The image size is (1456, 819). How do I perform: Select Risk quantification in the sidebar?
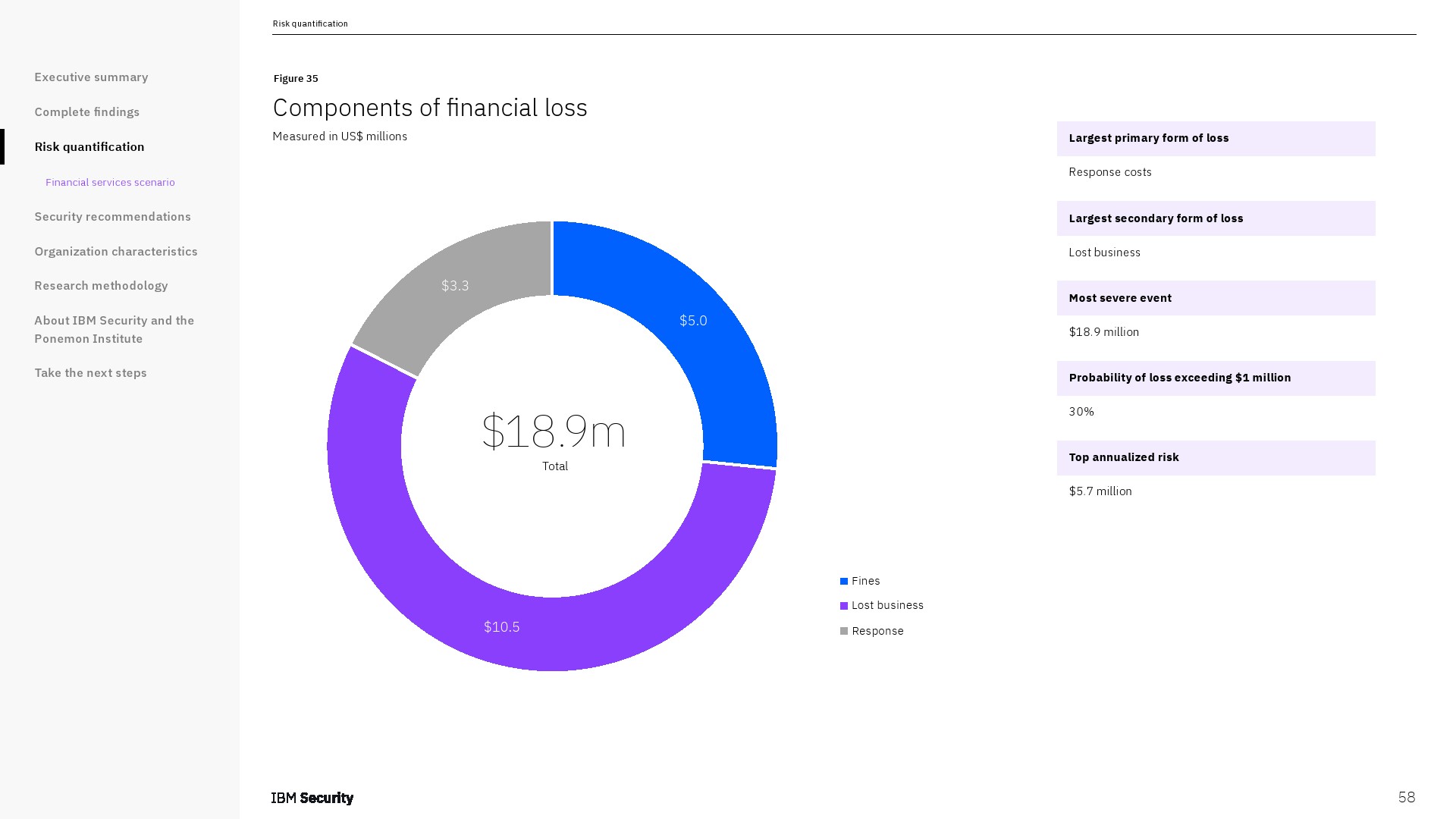[89, 147]
